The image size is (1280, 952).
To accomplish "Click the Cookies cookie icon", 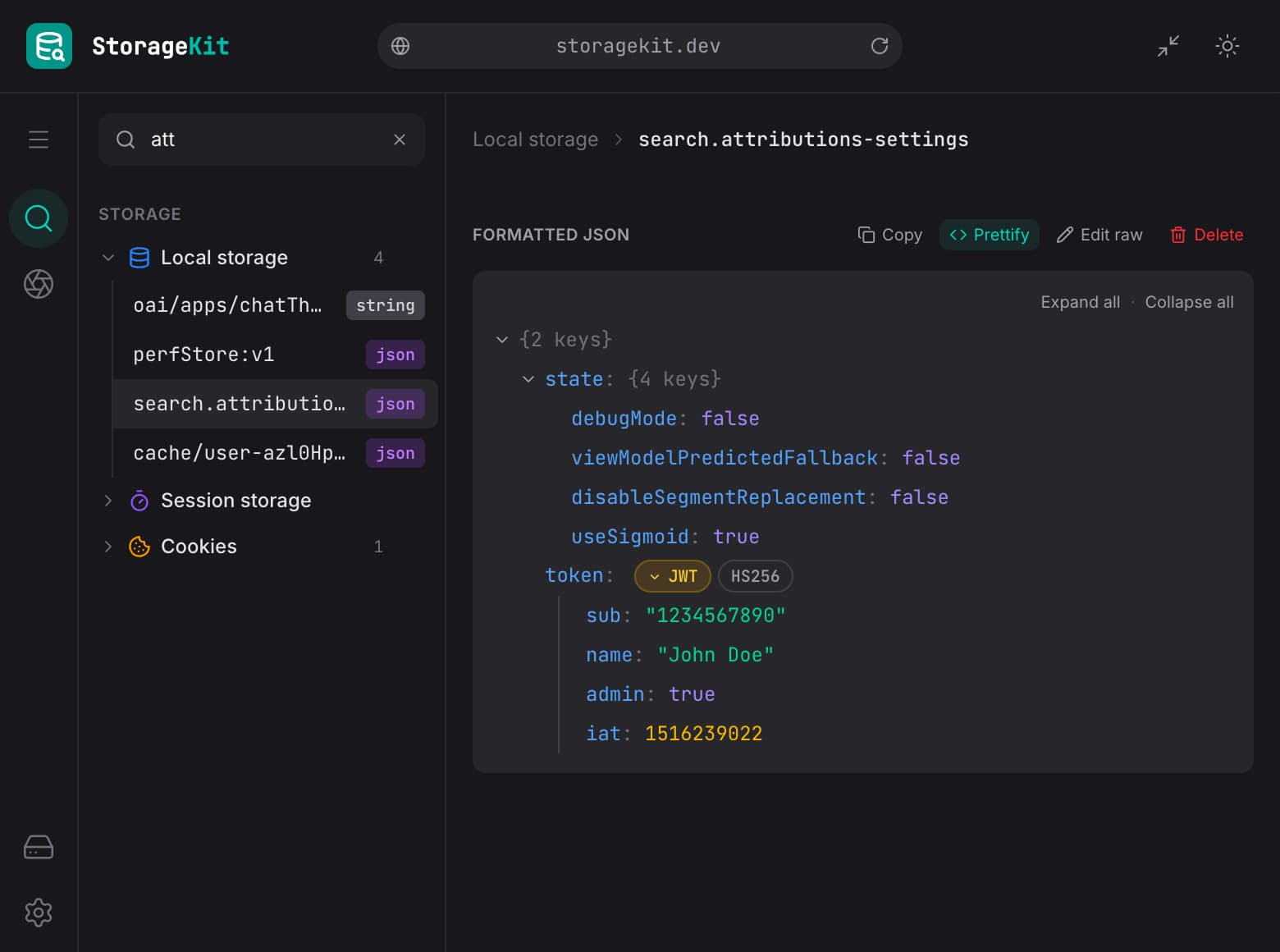I will [139, 546].
